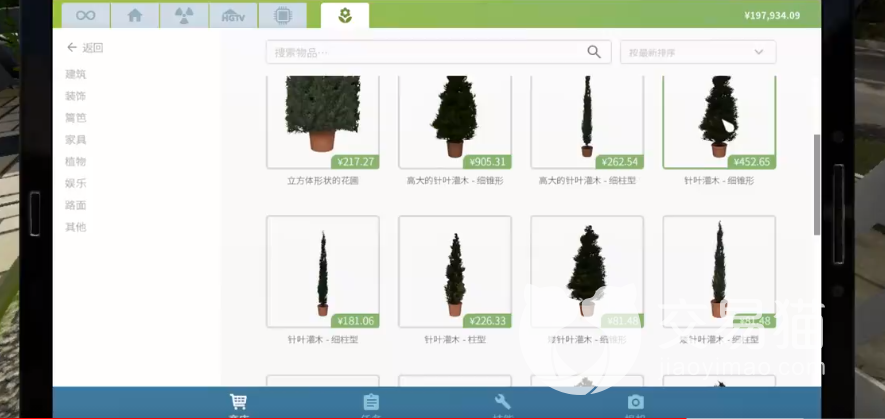Open the chip icon tab

point(282,15)
